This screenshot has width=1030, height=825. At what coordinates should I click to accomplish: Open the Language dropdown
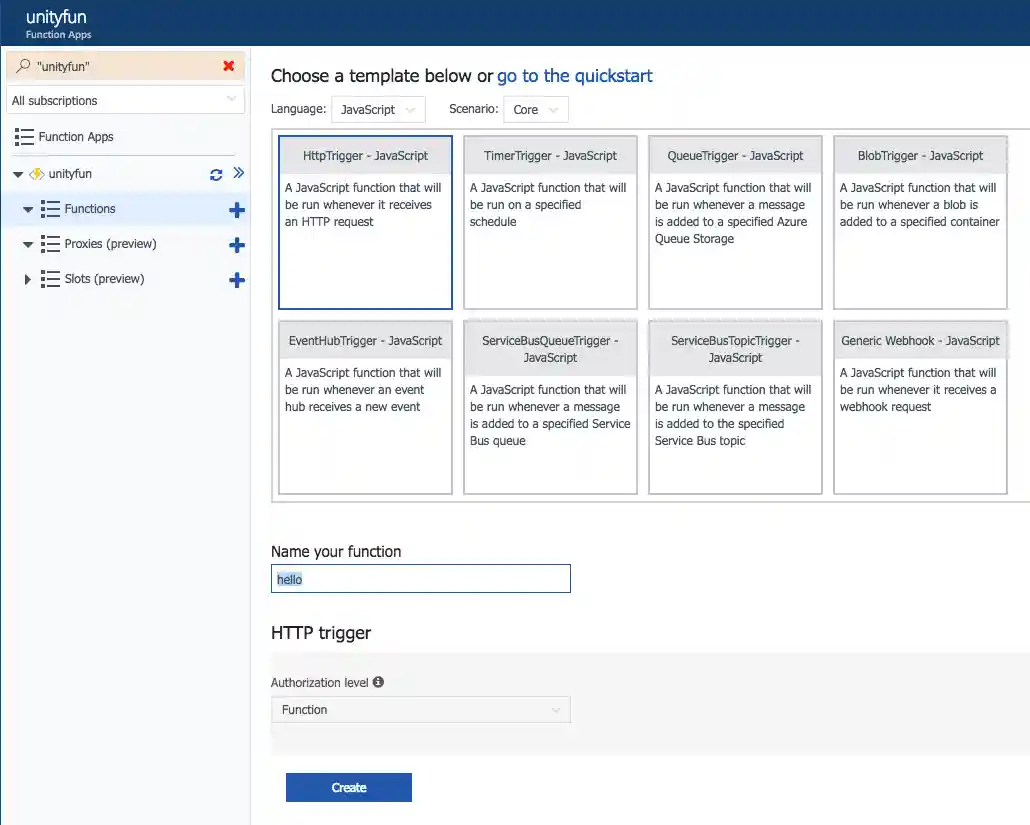point(378,109)
